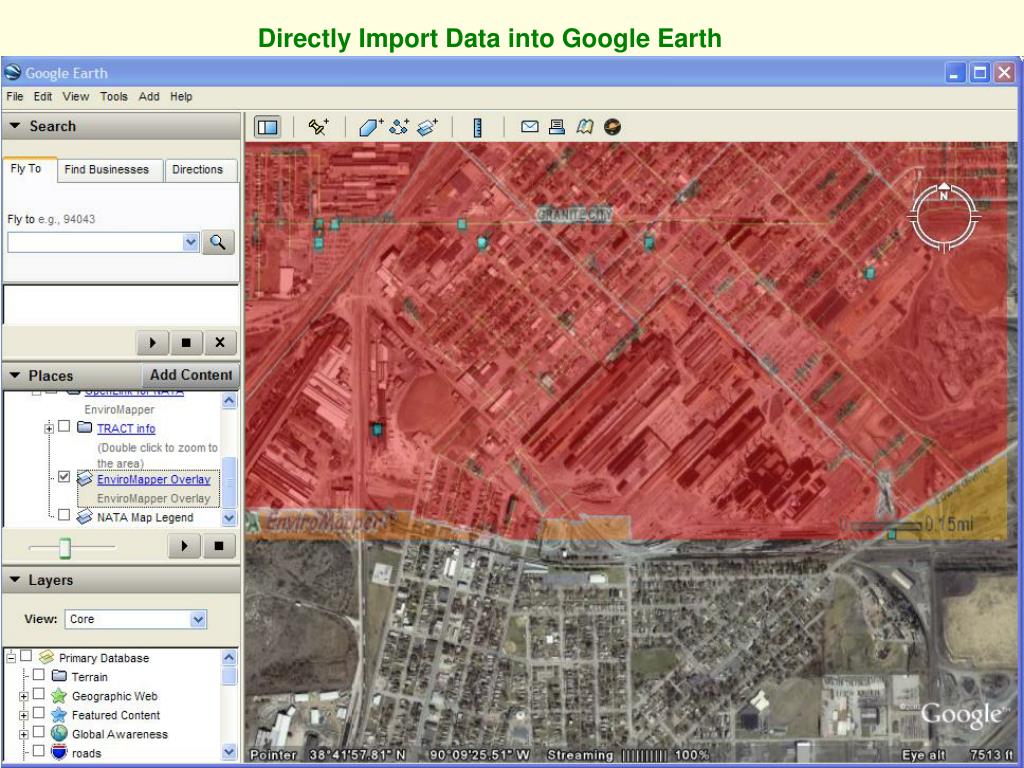Click the NATA Map Legend overlay icon
The width and height of the screenshot is (1024, 768).
(84, 517)
